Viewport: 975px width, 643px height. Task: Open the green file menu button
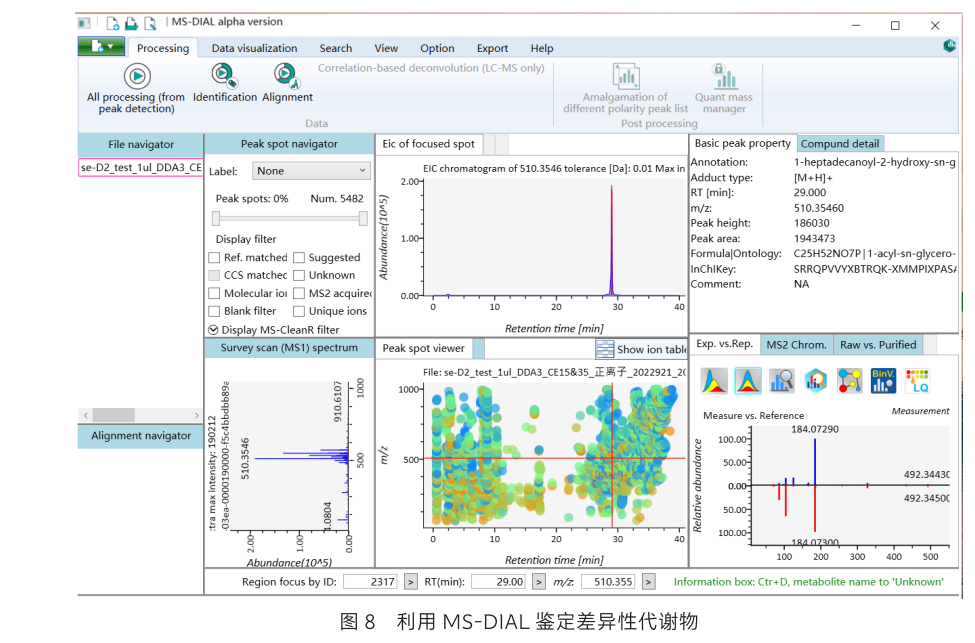click(x=101, y=47)
